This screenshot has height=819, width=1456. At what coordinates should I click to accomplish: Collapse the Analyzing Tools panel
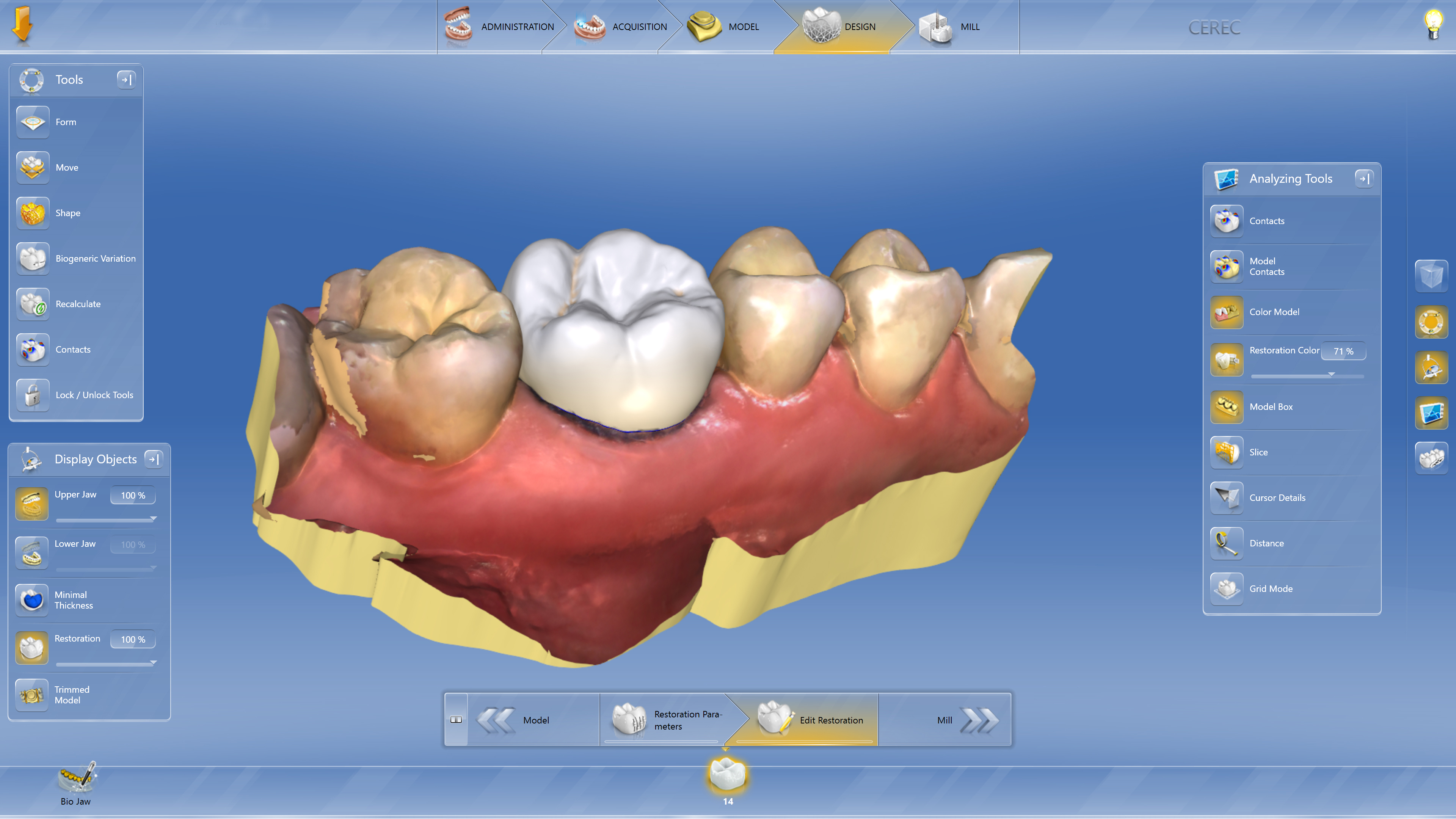click(x=1365, y=179)
